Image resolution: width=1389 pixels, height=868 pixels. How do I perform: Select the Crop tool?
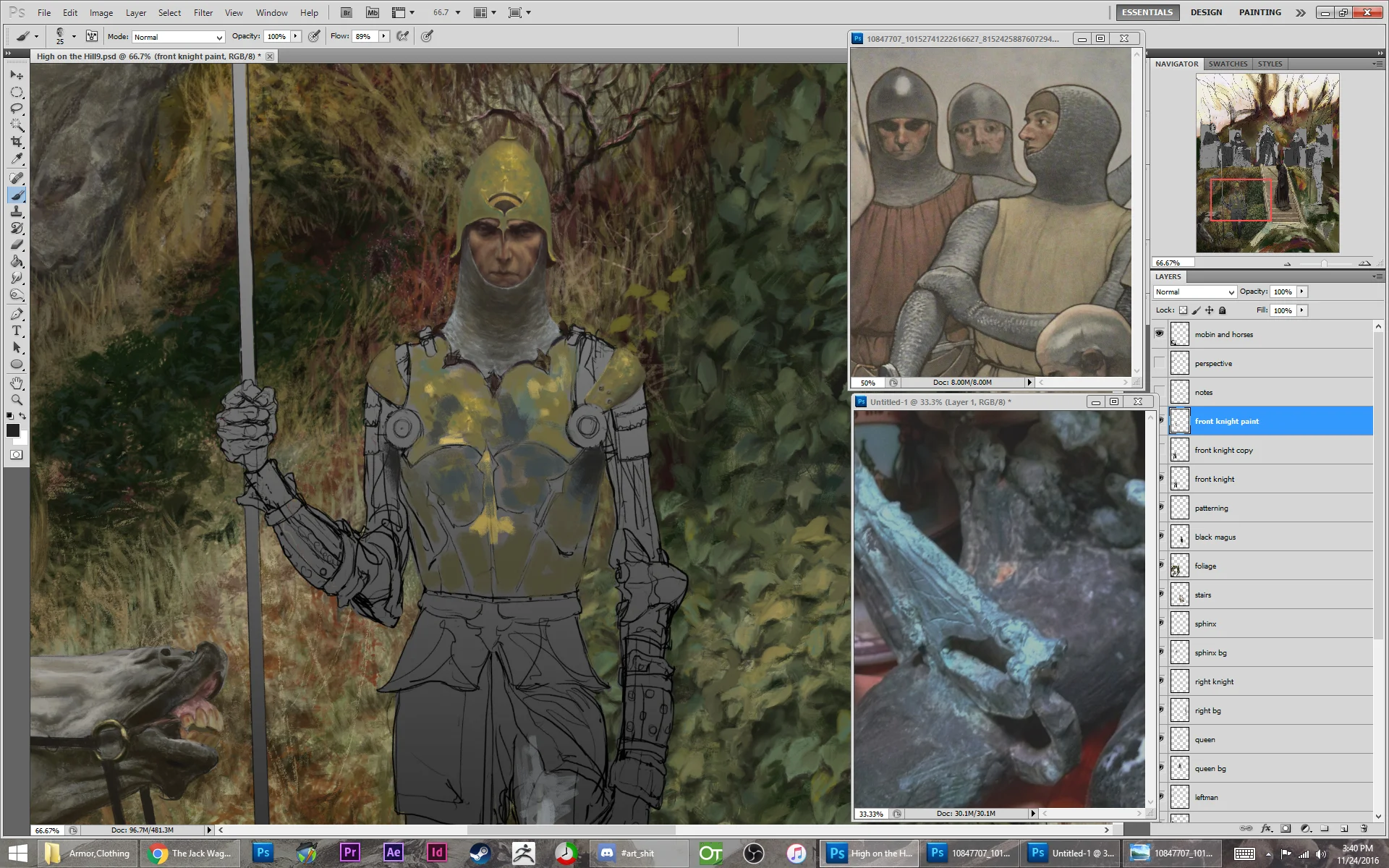point(17,142)
